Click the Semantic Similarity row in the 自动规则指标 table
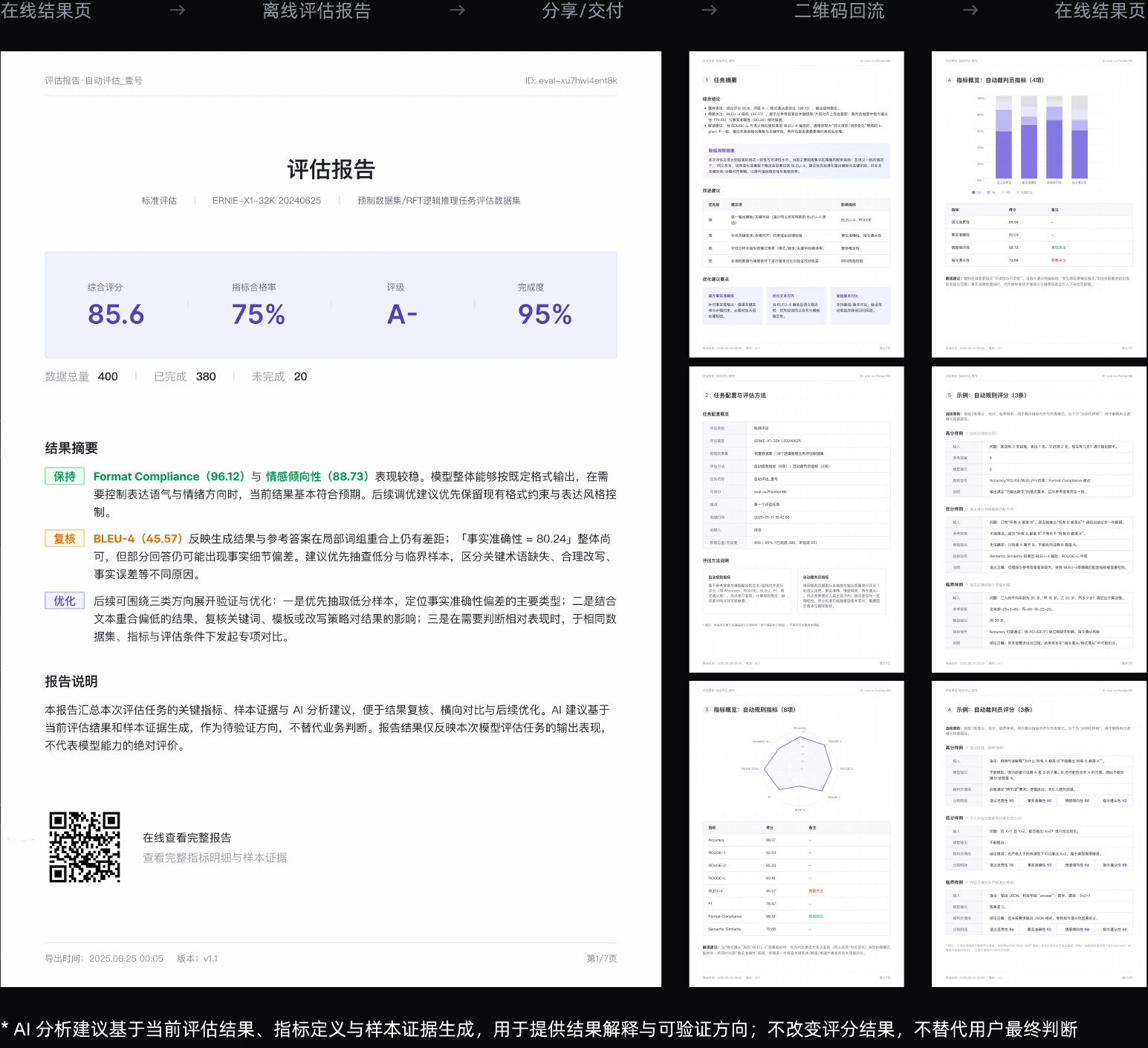 point(797,929)
